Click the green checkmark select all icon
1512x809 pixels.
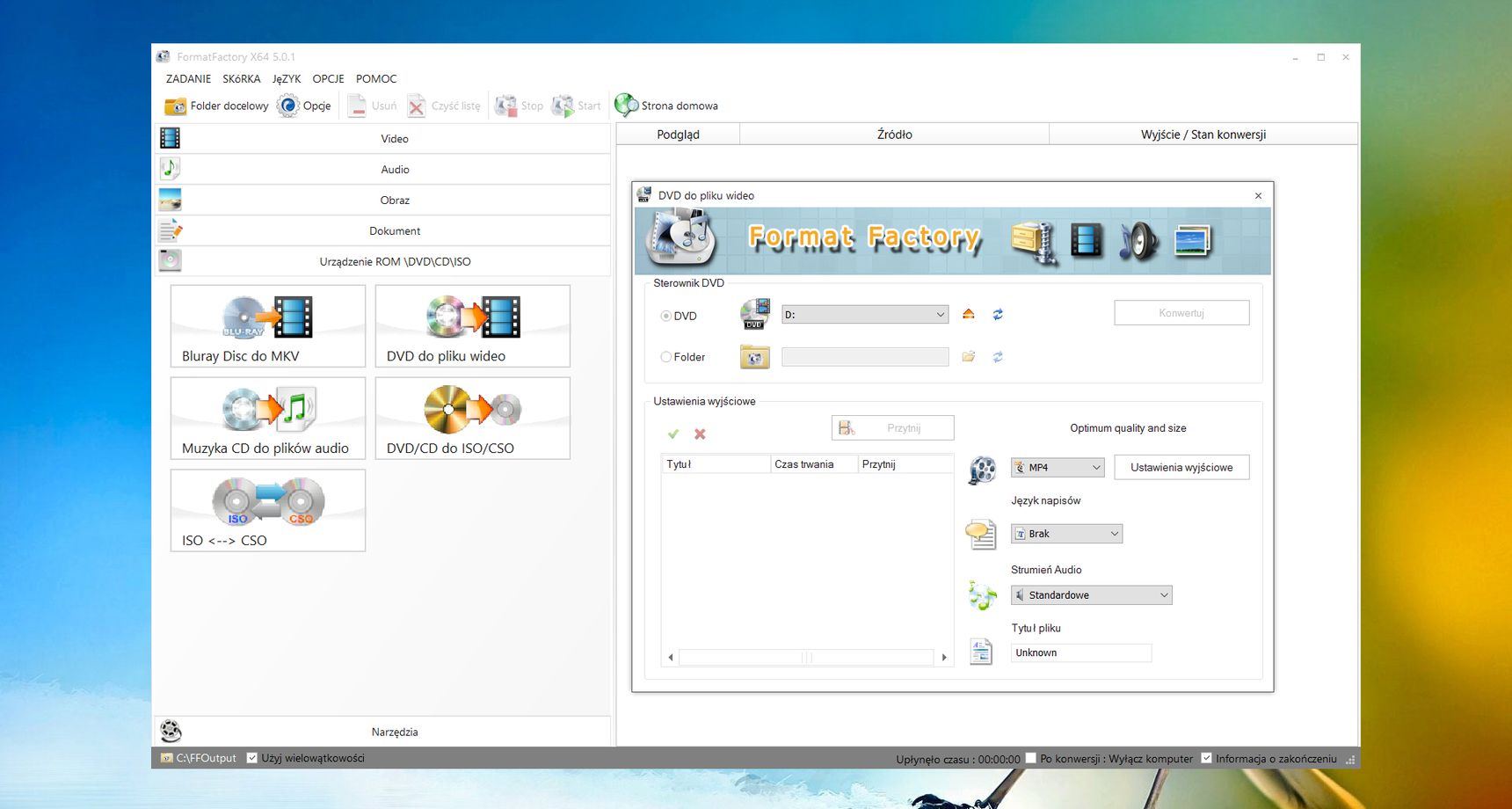[673, 434]
